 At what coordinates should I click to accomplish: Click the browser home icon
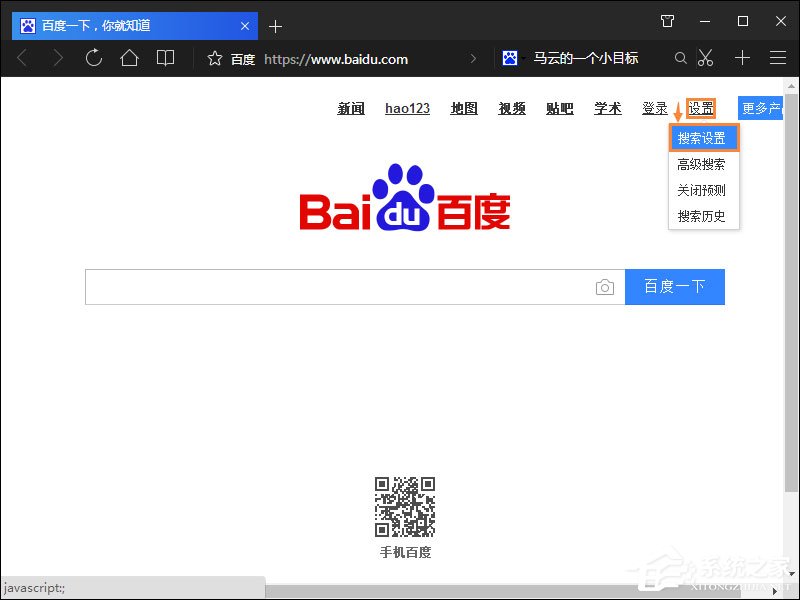point(130,58)
